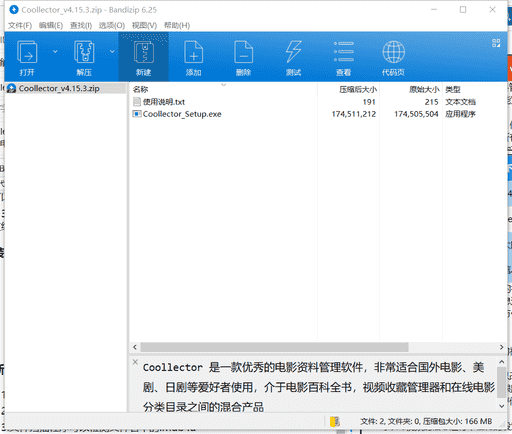The width and height of the screenshot is (512, 434).
Task: Close the archive comment pane with X
Action: (x=135, y=362)
